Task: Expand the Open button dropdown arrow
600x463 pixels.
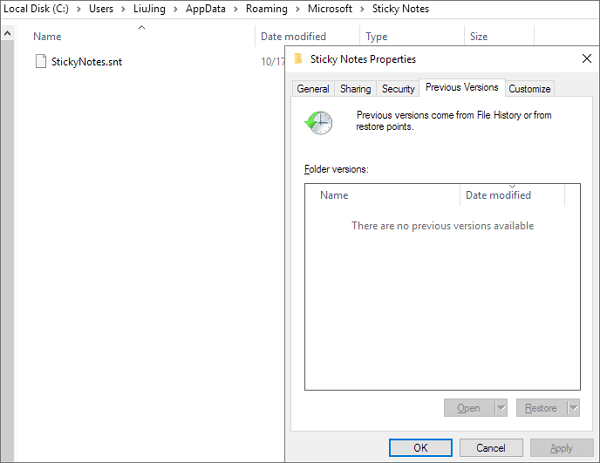Action: (501, 408)
